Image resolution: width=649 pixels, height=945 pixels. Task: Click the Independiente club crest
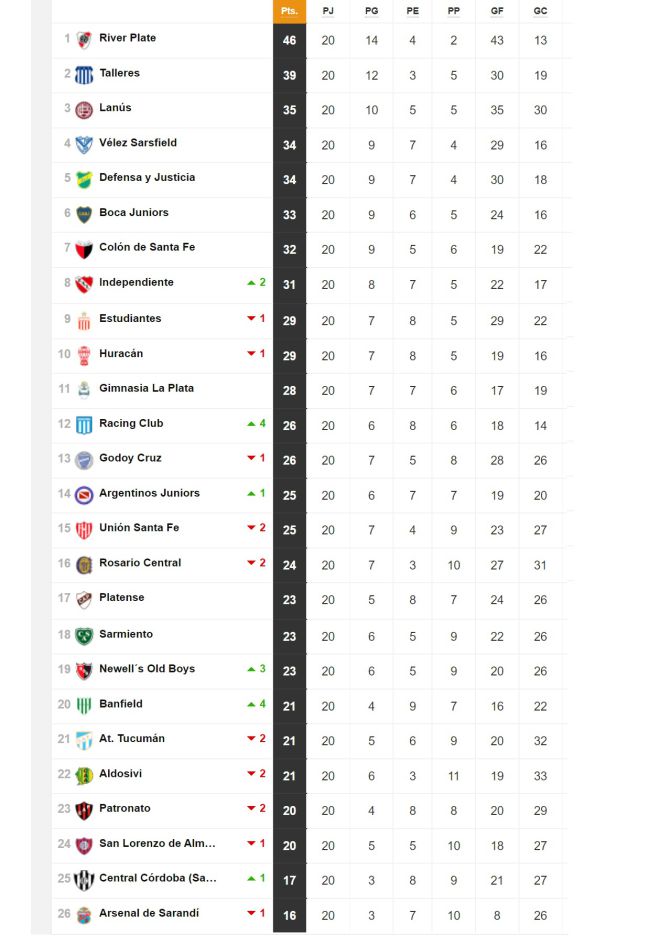[x=84, y=284]
